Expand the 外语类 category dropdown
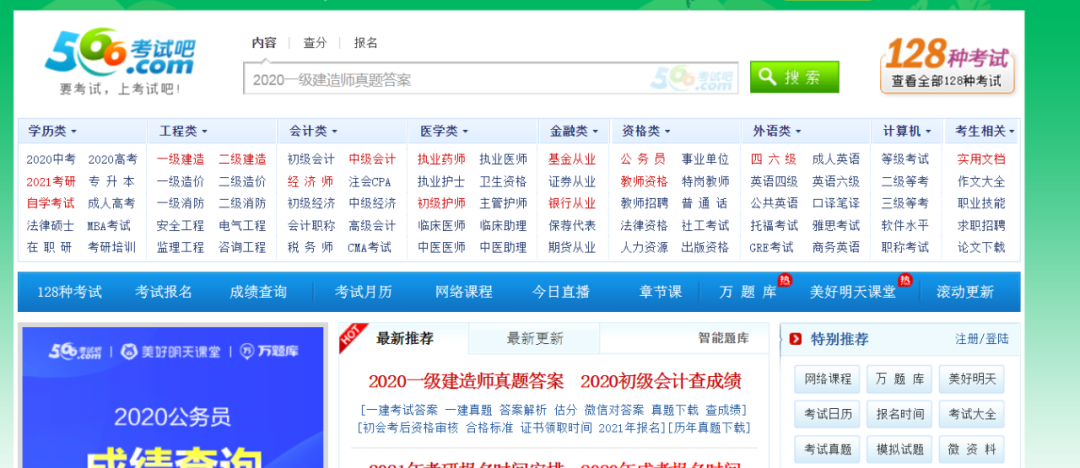 [x=777, y=131]
